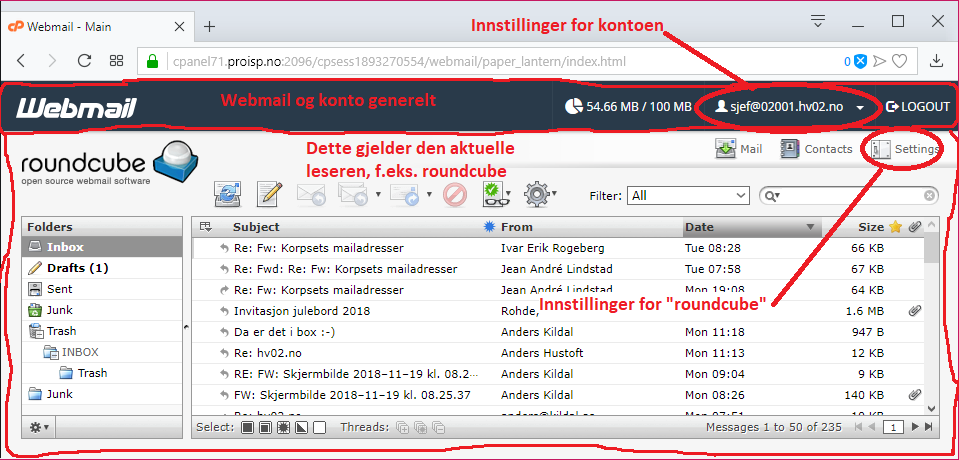Select all messages icon in Select bar
Screen dimensions: 959x460
coord(247,427)
